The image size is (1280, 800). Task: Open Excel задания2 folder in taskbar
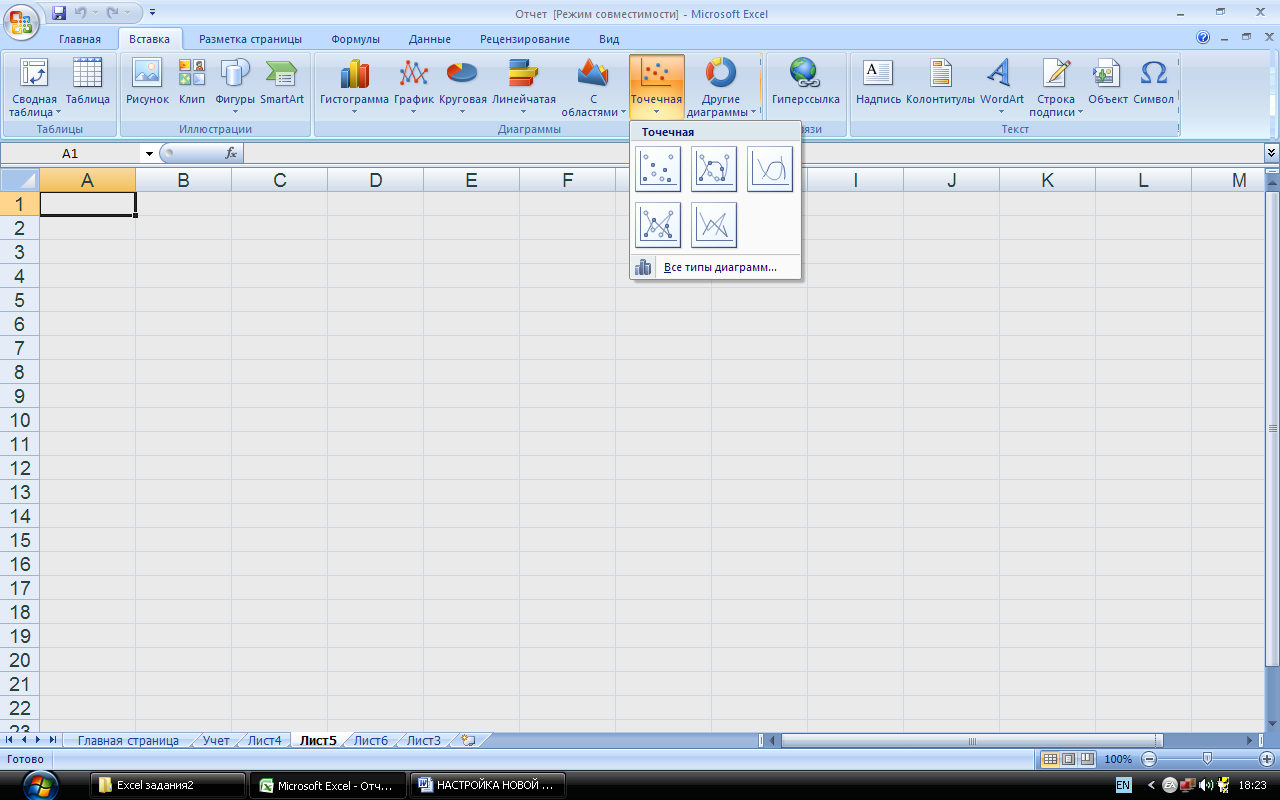coord(168,785)
